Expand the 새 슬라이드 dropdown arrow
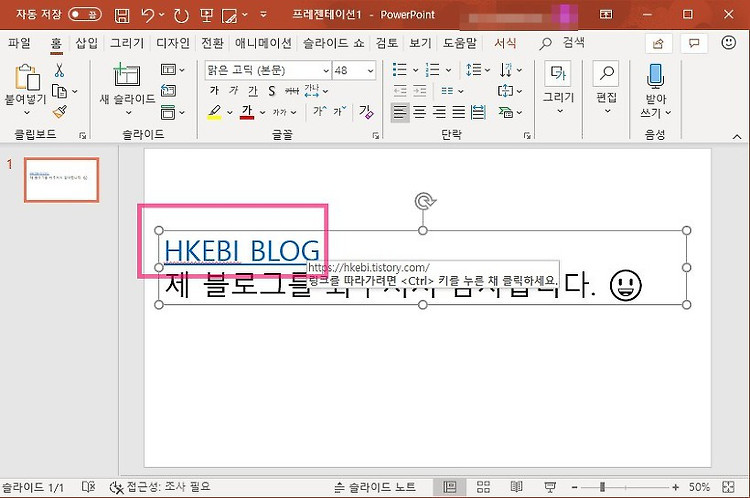This screenshot has width=750, height=498. 128,113
